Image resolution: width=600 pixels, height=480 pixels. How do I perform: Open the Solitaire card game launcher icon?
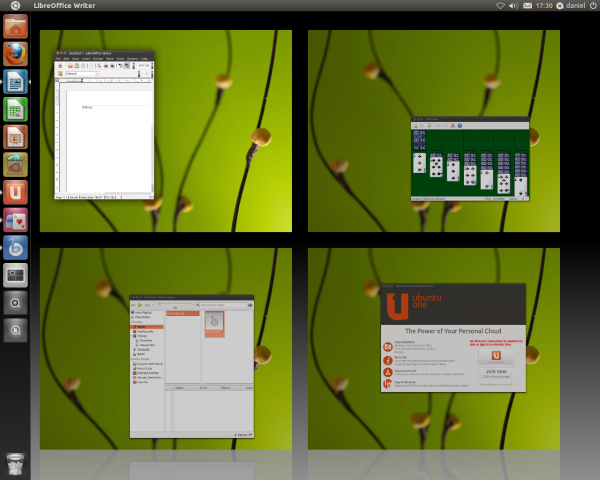(x=15, y=219)
